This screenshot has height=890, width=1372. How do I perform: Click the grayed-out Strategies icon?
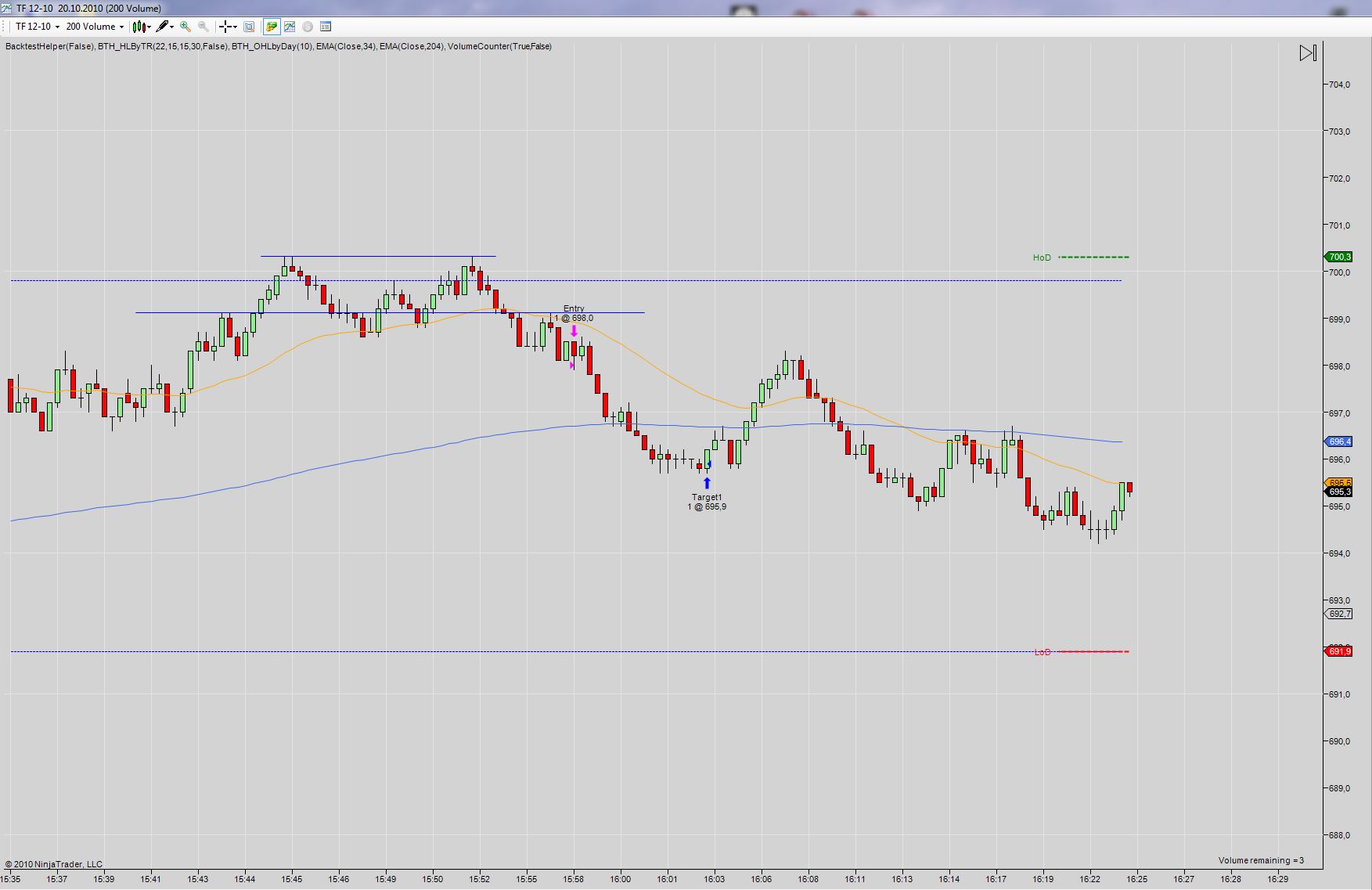[x=308, y=27]
